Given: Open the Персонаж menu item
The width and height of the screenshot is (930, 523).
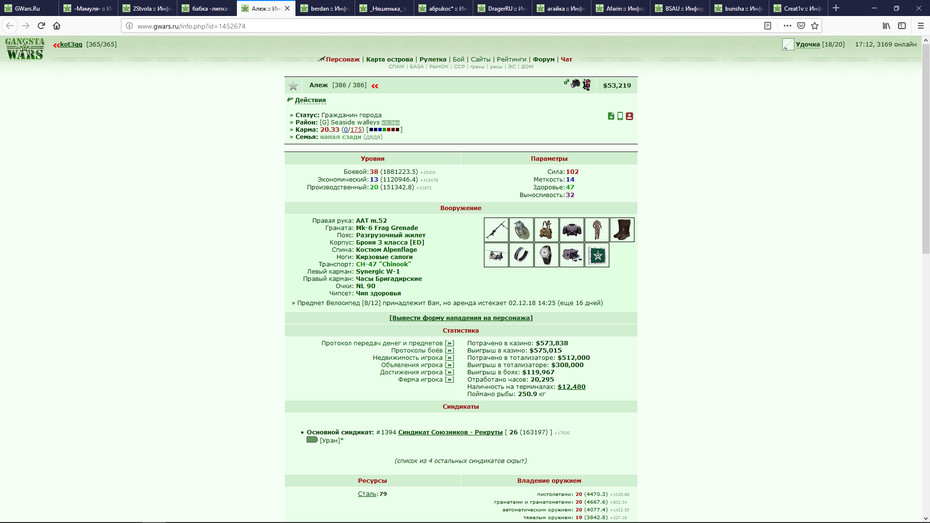Looking at the screenshot, I should pyautogui.click(x=342, y=59).
